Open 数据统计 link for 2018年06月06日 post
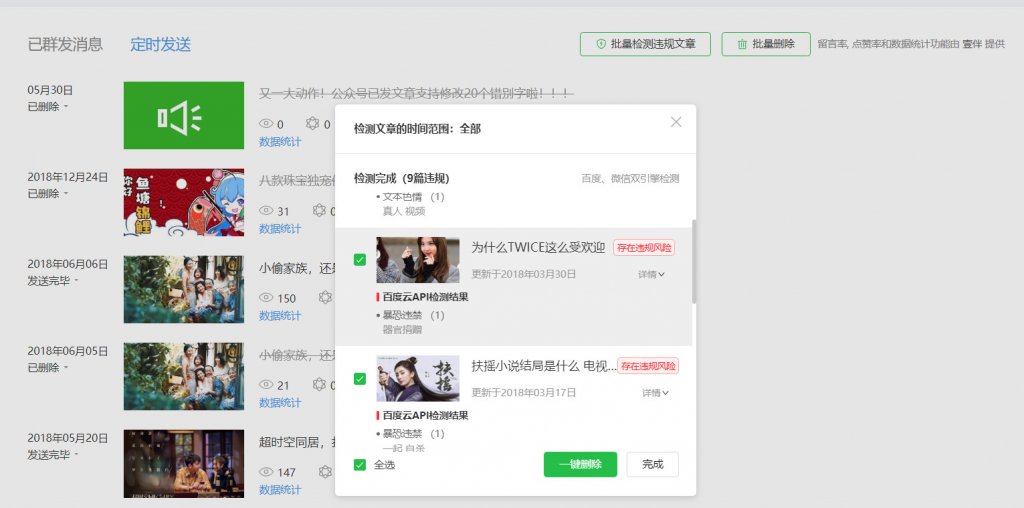1024x508 pixels. tap(280, 315)
